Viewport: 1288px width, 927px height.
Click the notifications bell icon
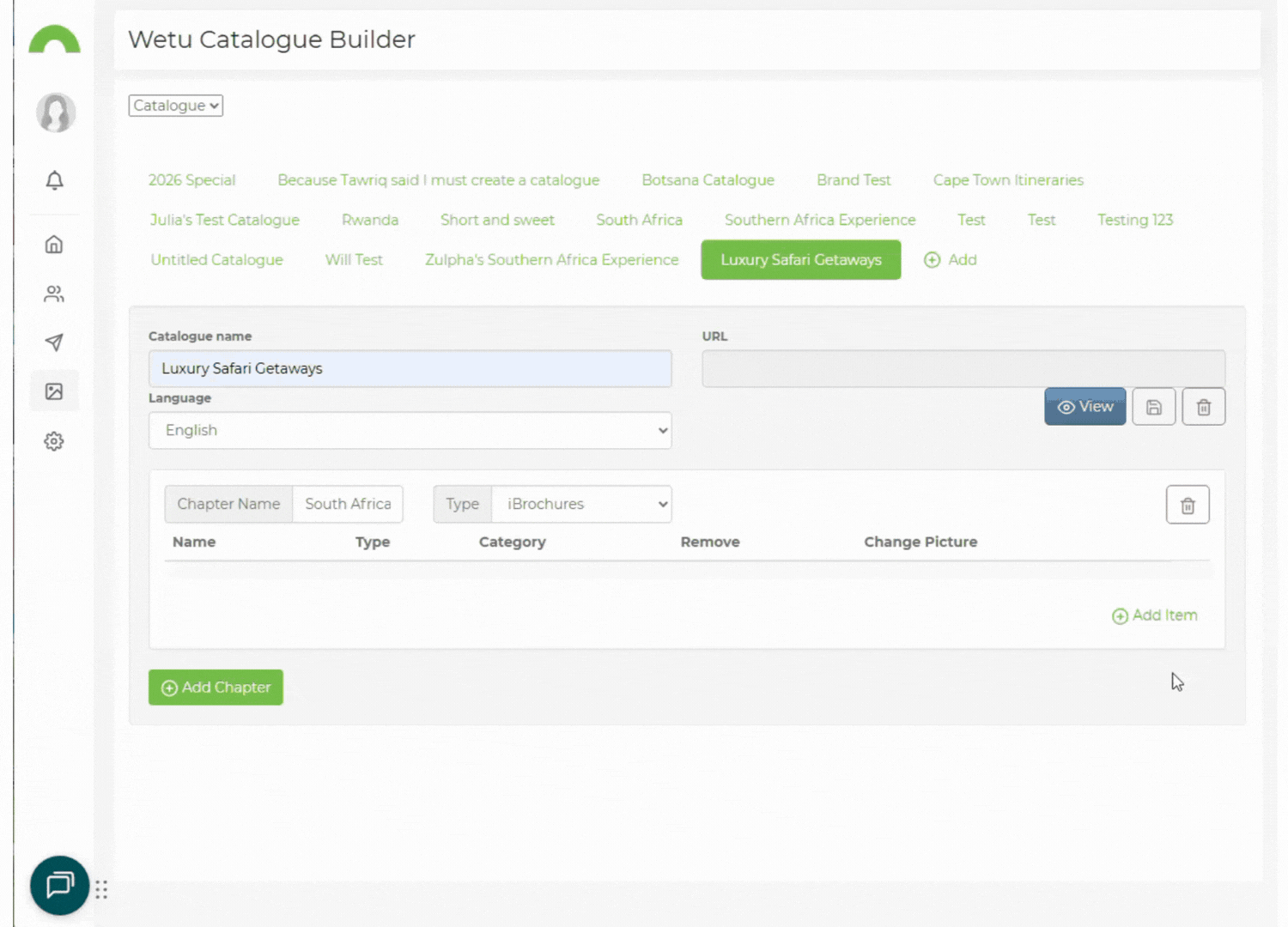coord(54,180)
